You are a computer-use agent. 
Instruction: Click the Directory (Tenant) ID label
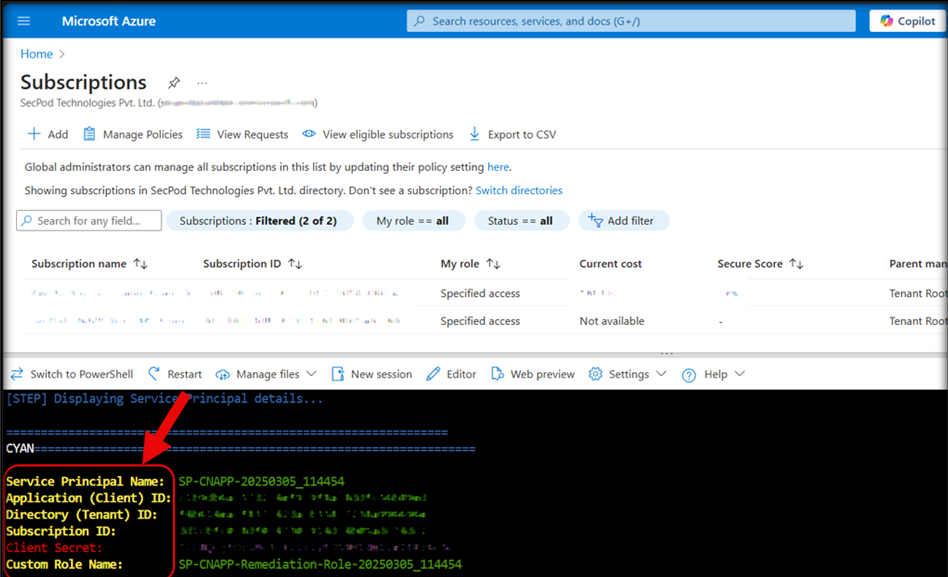[x=82, y=515]
